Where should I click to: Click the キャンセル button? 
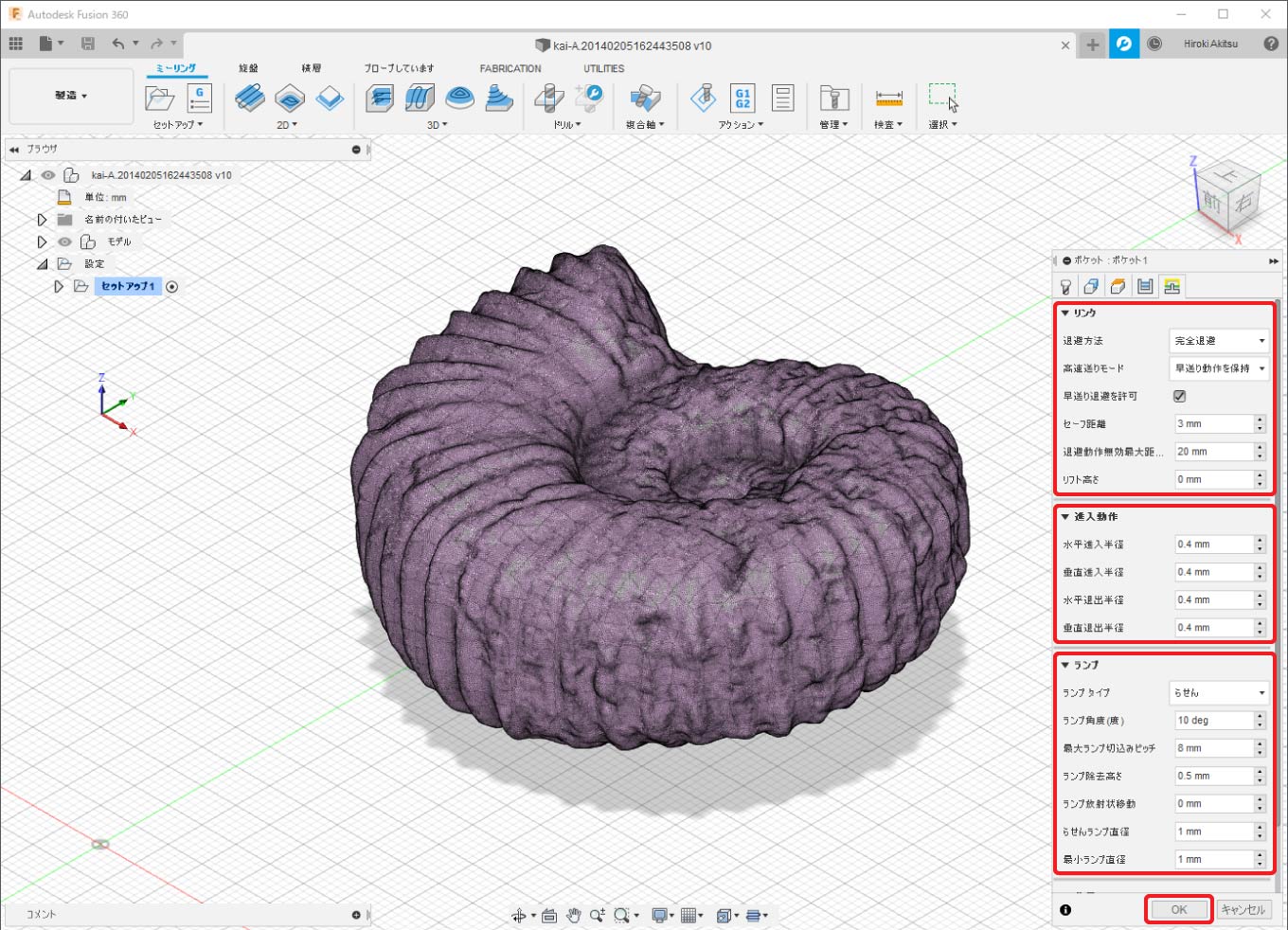point(1243,909)
